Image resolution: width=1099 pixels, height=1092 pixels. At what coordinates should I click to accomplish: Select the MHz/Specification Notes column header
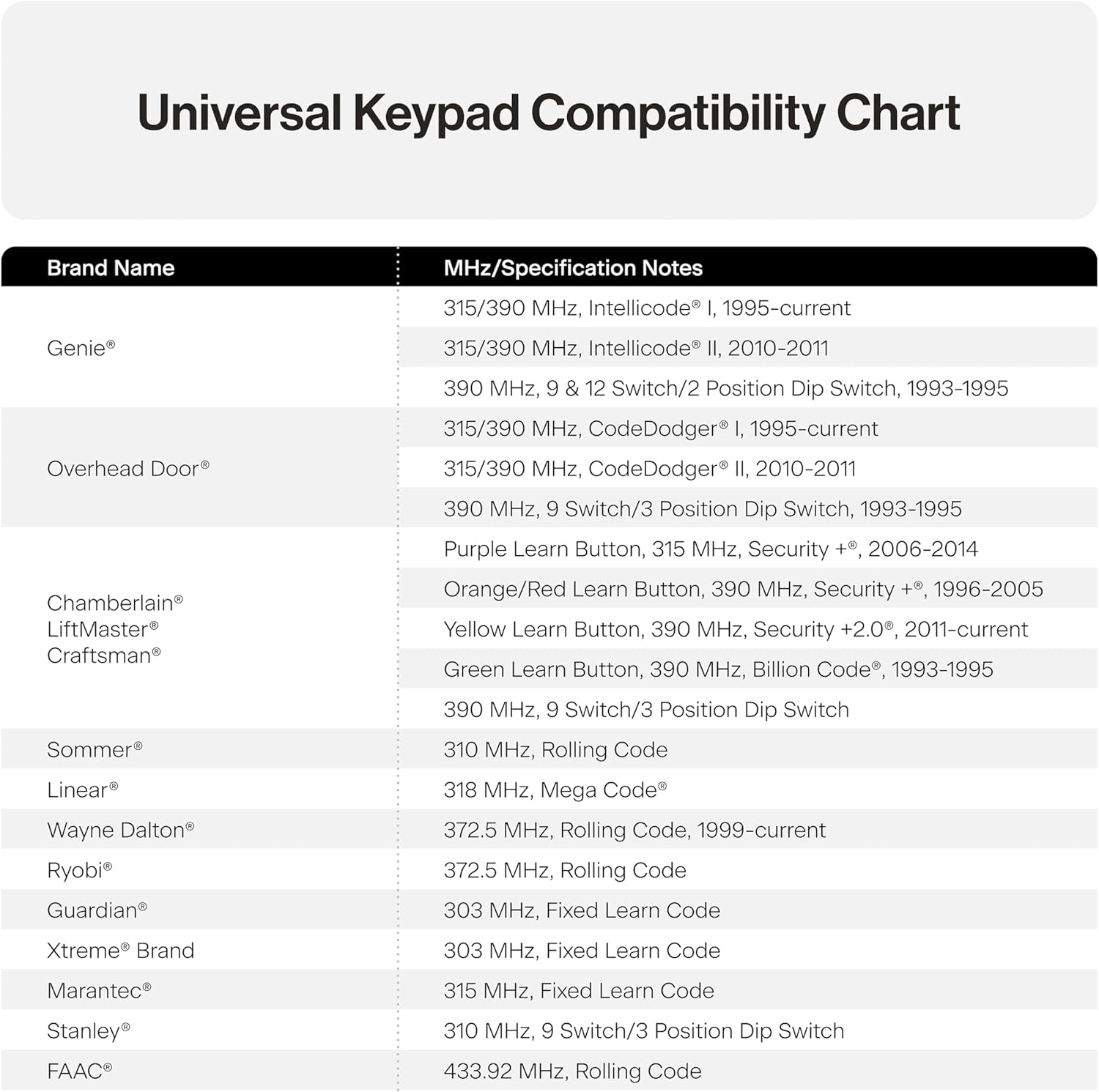click(x=572, y=268)
